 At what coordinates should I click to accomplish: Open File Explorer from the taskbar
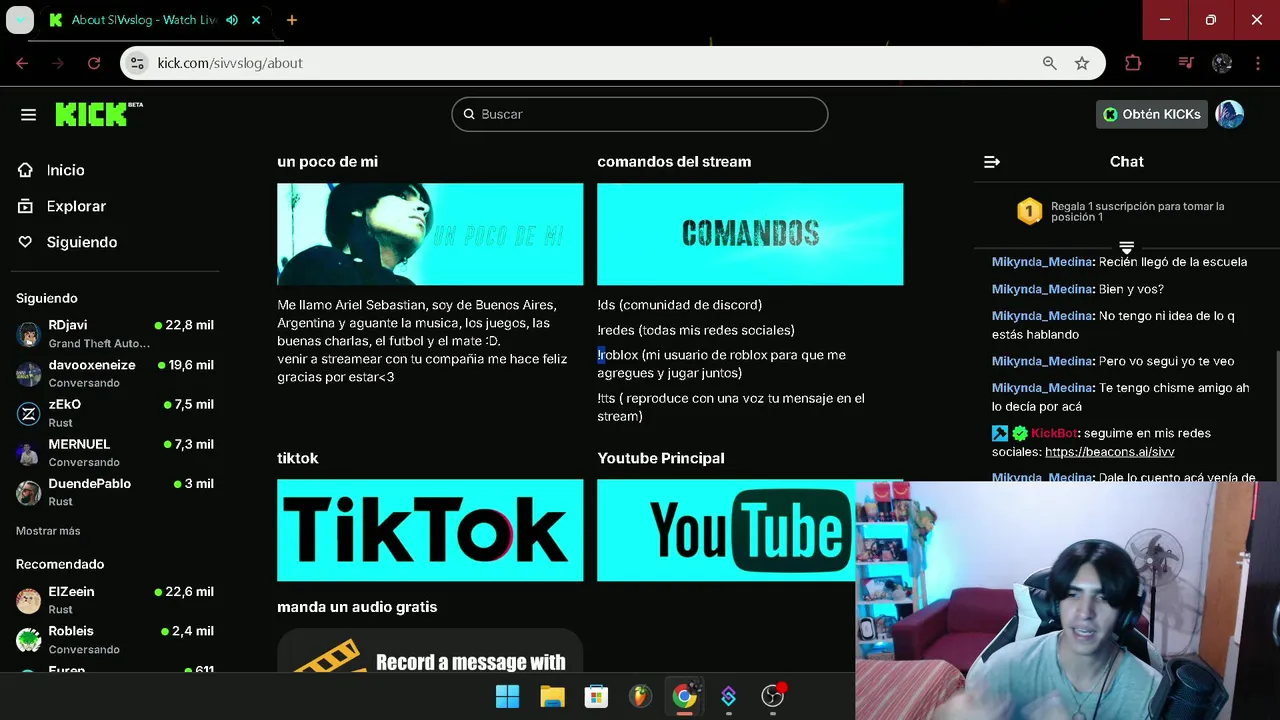552,696
